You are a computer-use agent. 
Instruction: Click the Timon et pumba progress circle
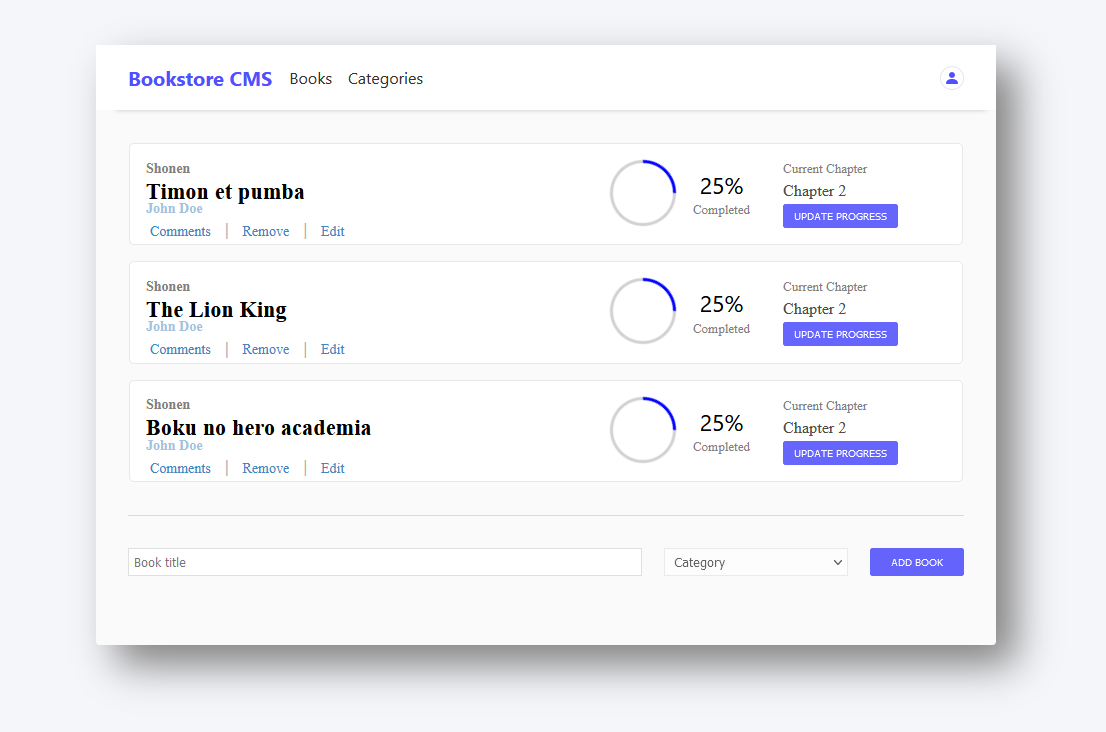(x=643, y=193)
